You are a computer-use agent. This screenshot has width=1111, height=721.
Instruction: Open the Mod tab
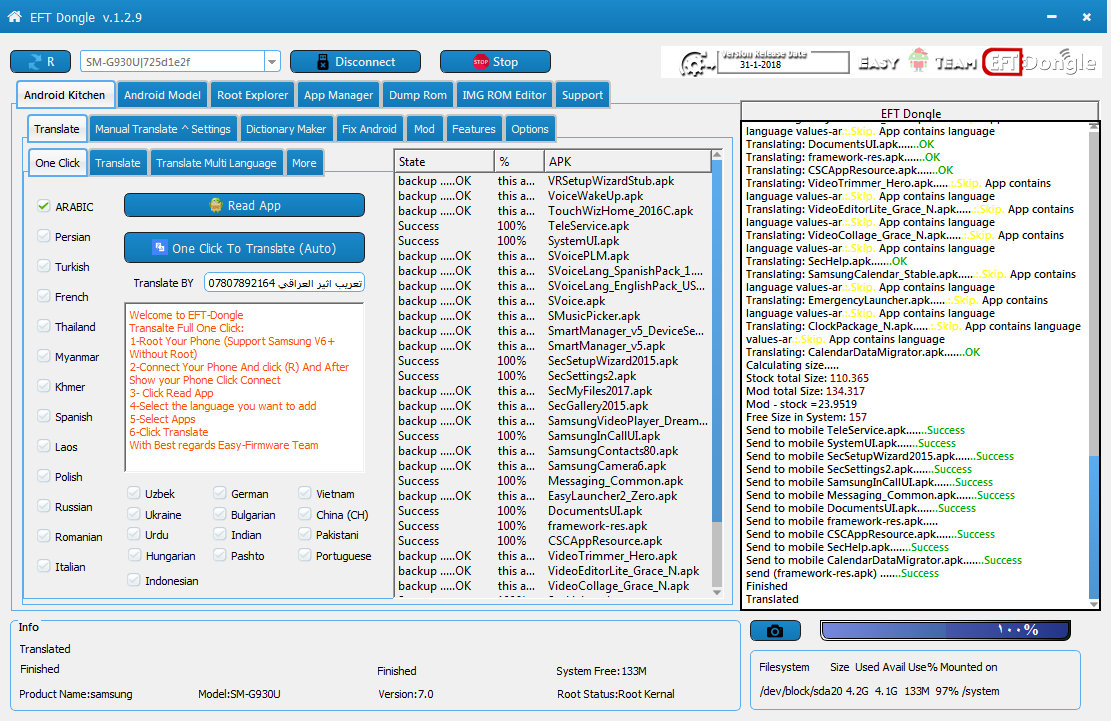click(424, 129)
